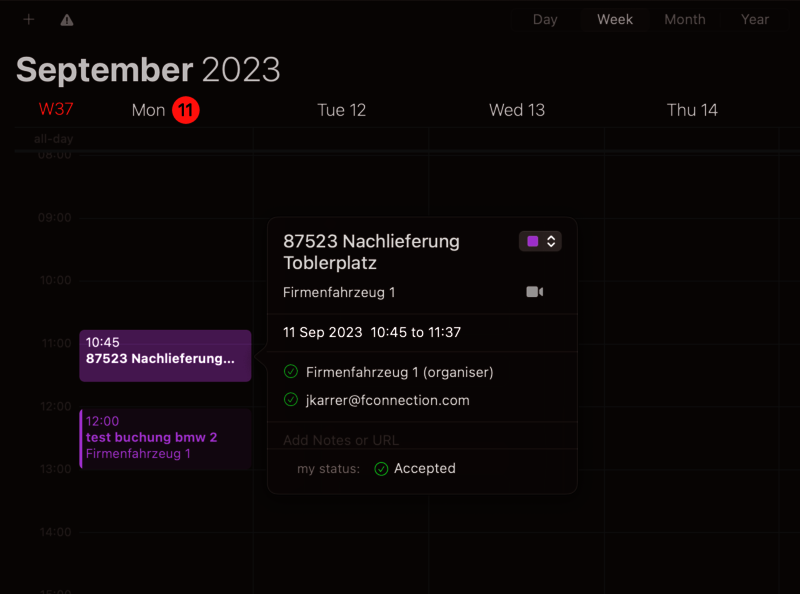Click the Add Notes or URL field
Screen dimensions: 800x594
pos(340,440)
